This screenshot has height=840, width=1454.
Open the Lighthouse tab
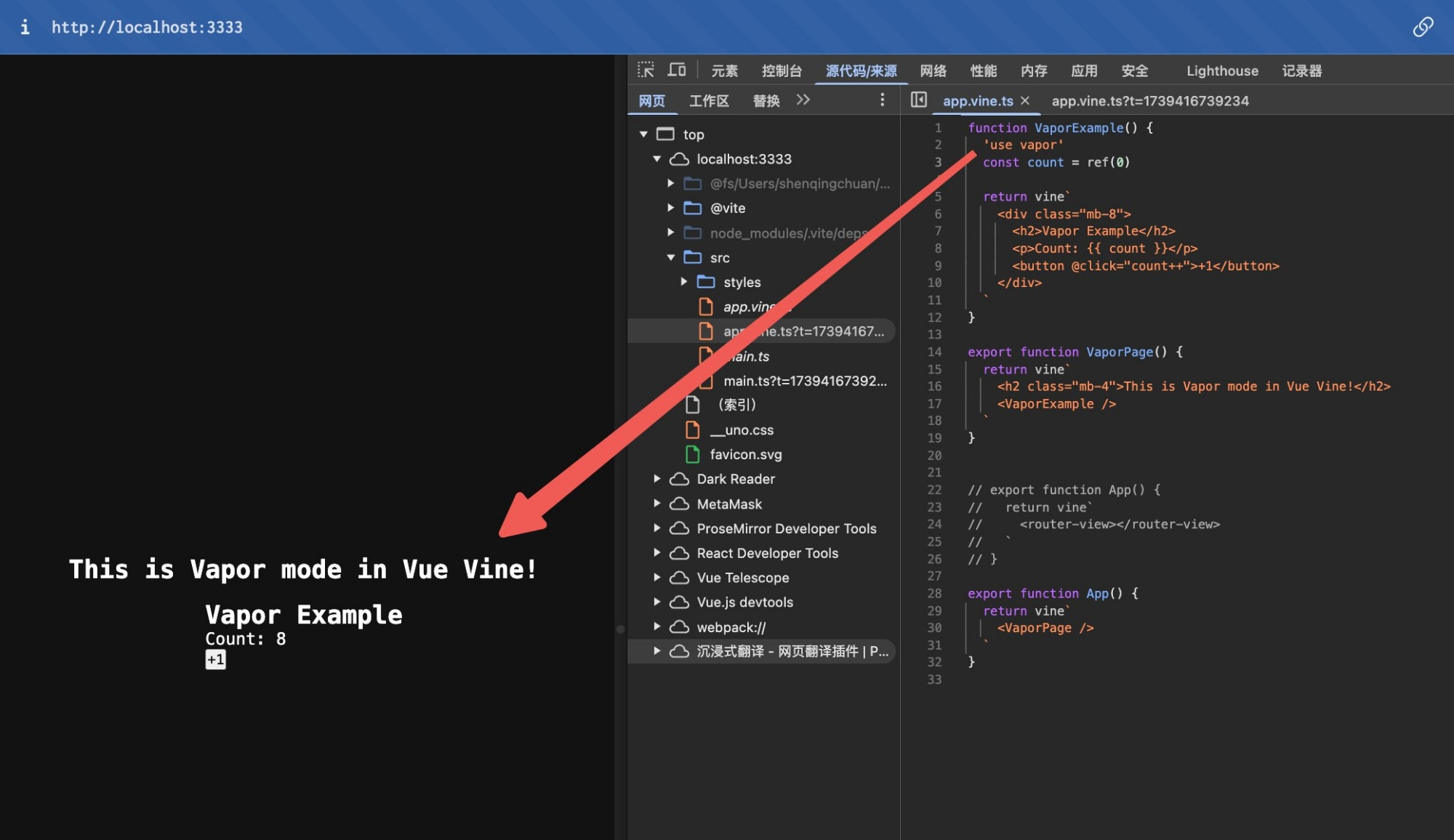1222,70
